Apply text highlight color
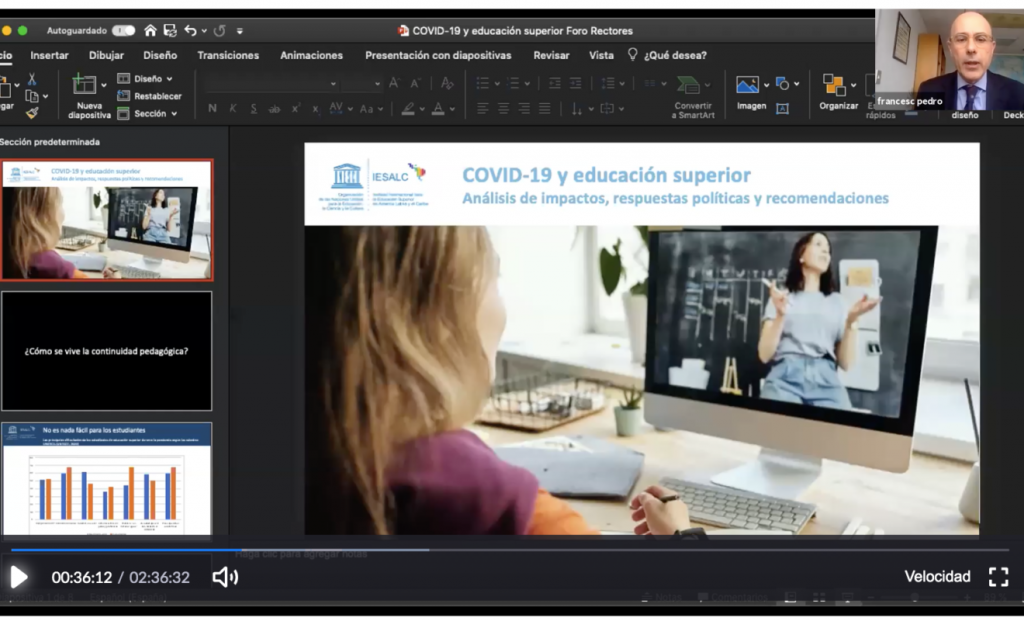1024x621 pixels. click(x=408, y=108)
